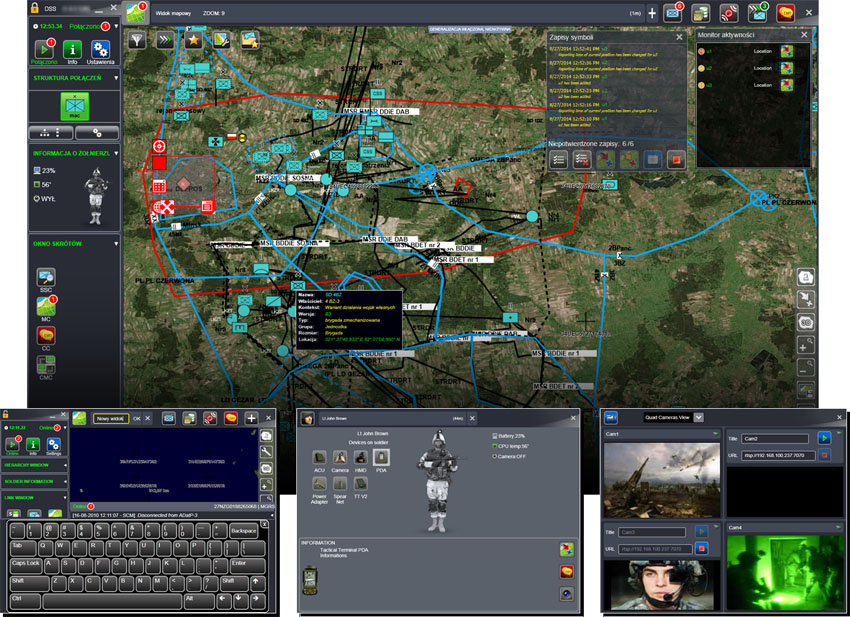The image size is (850, 617).
Task: Open CMC shortcut icon
Action: 46,365
